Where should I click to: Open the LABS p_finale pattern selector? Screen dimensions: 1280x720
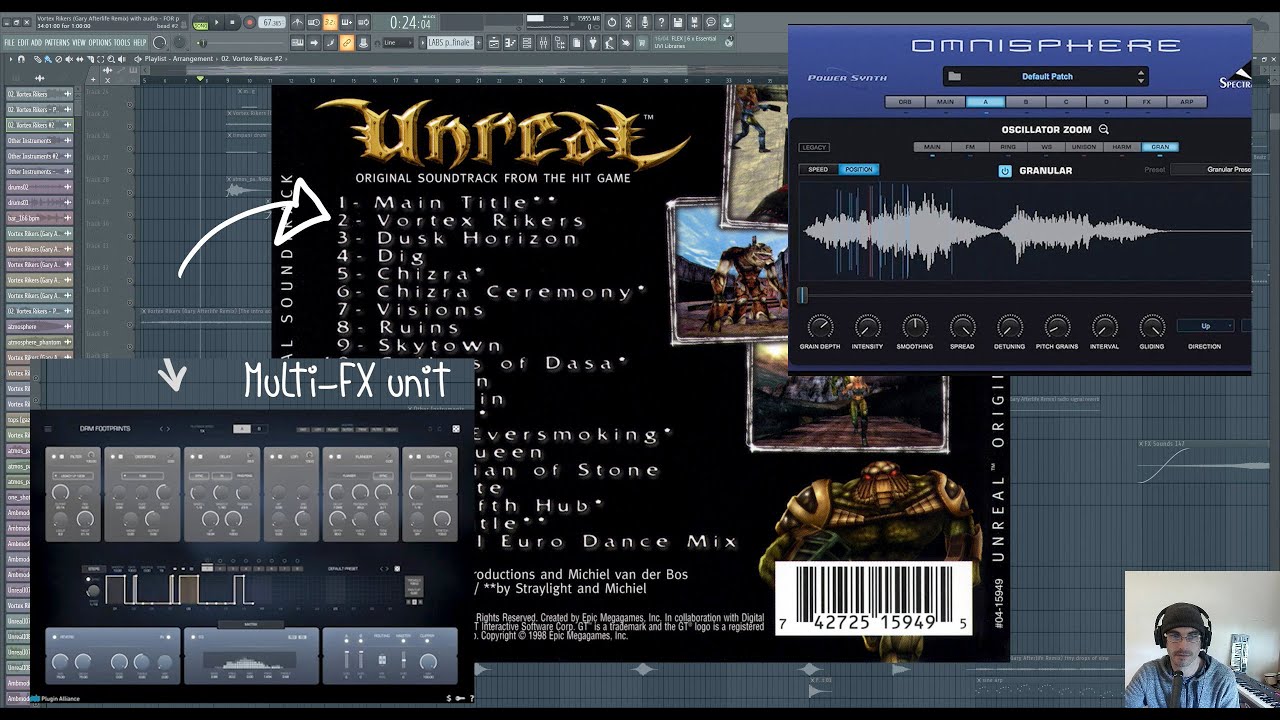click(x=449, y=43)
